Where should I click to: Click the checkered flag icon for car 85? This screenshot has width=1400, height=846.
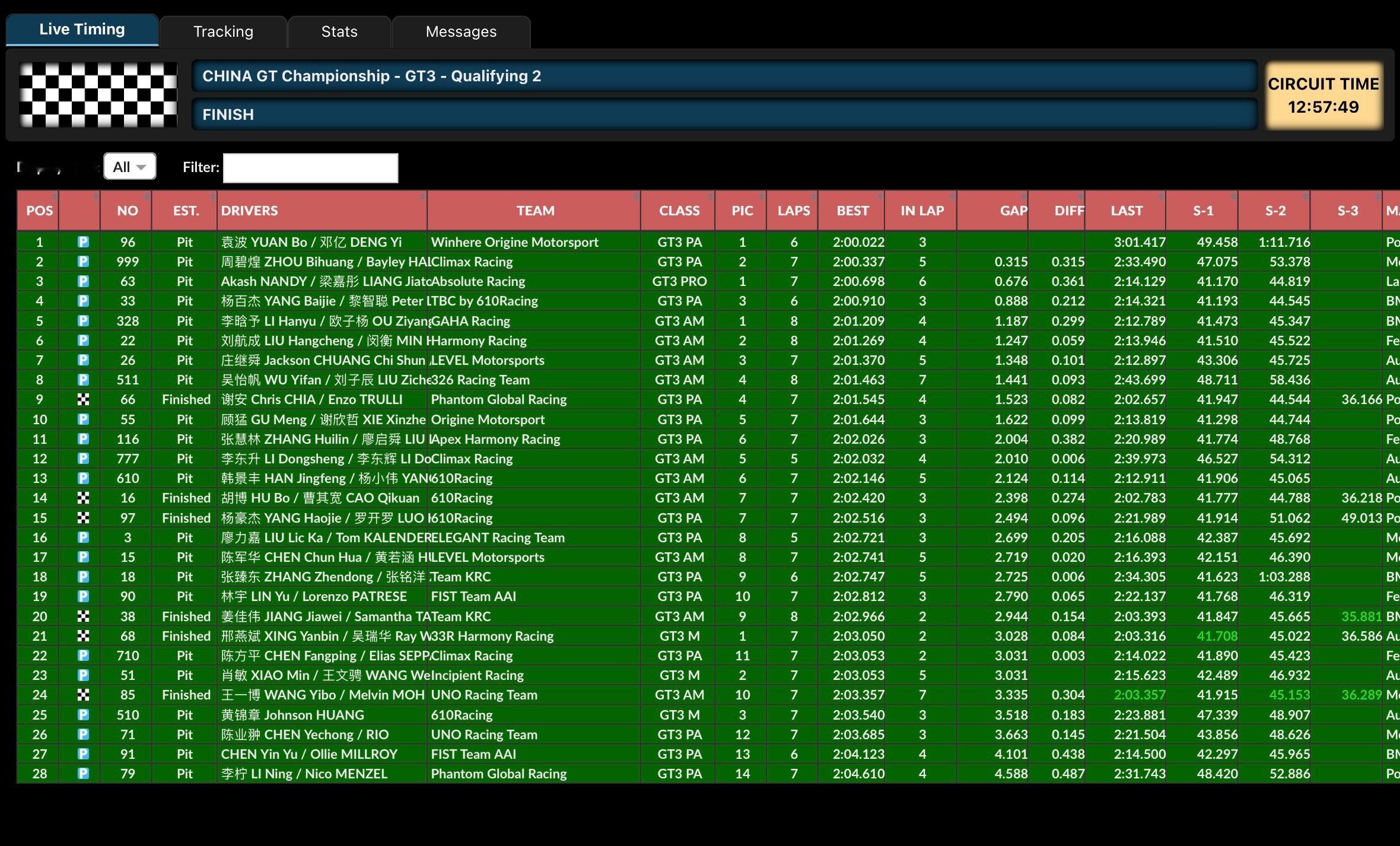[83, 695]
